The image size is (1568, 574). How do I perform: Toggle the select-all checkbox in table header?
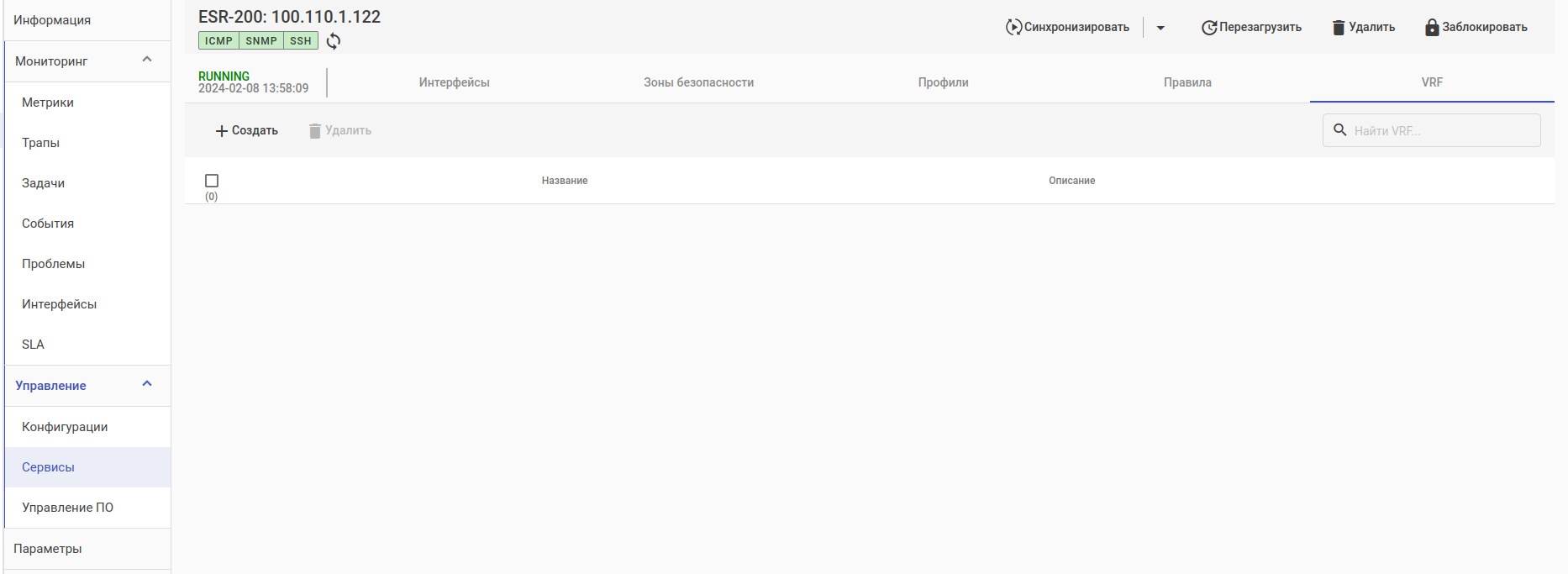point(212,181)
